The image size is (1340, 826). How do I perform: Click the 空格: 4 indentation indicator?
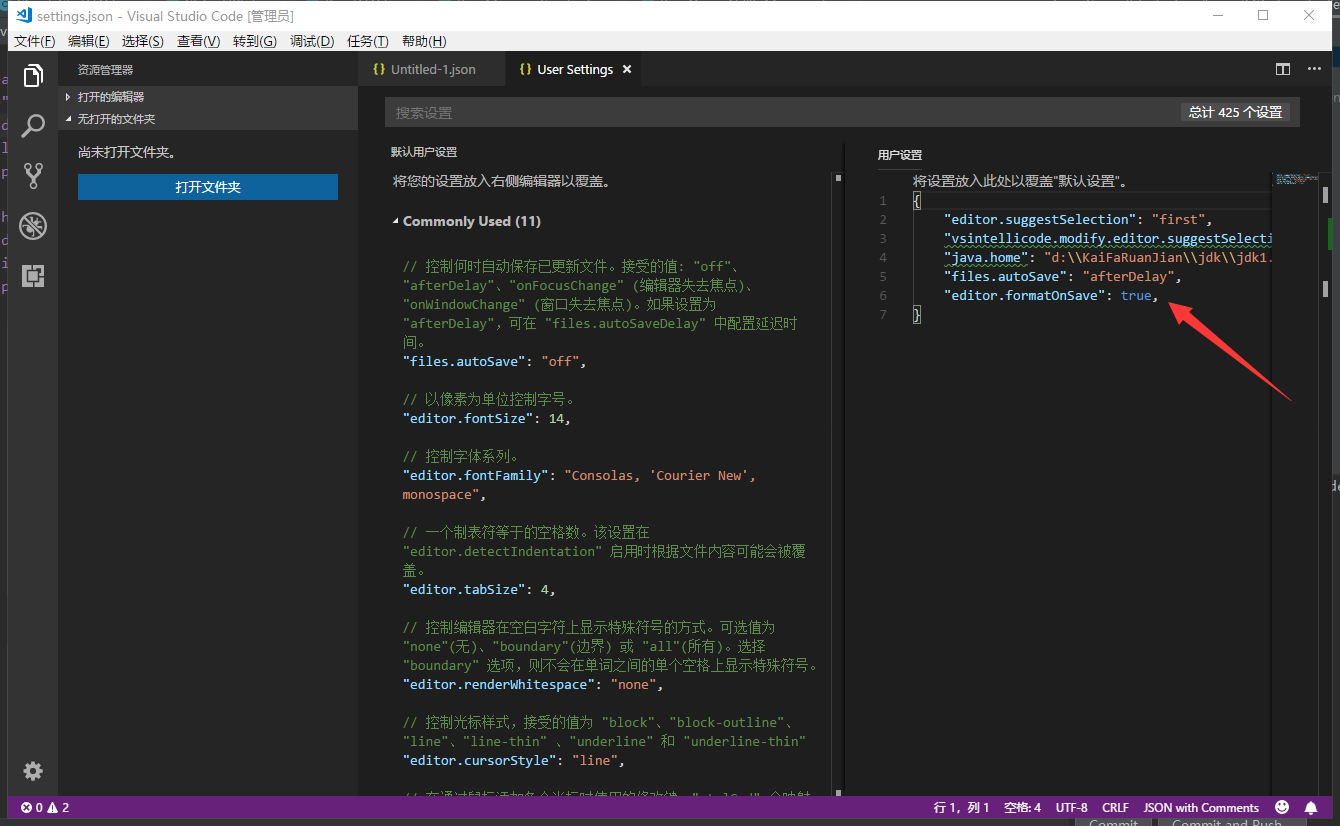pyautogui.click(x=1023, y=807)
